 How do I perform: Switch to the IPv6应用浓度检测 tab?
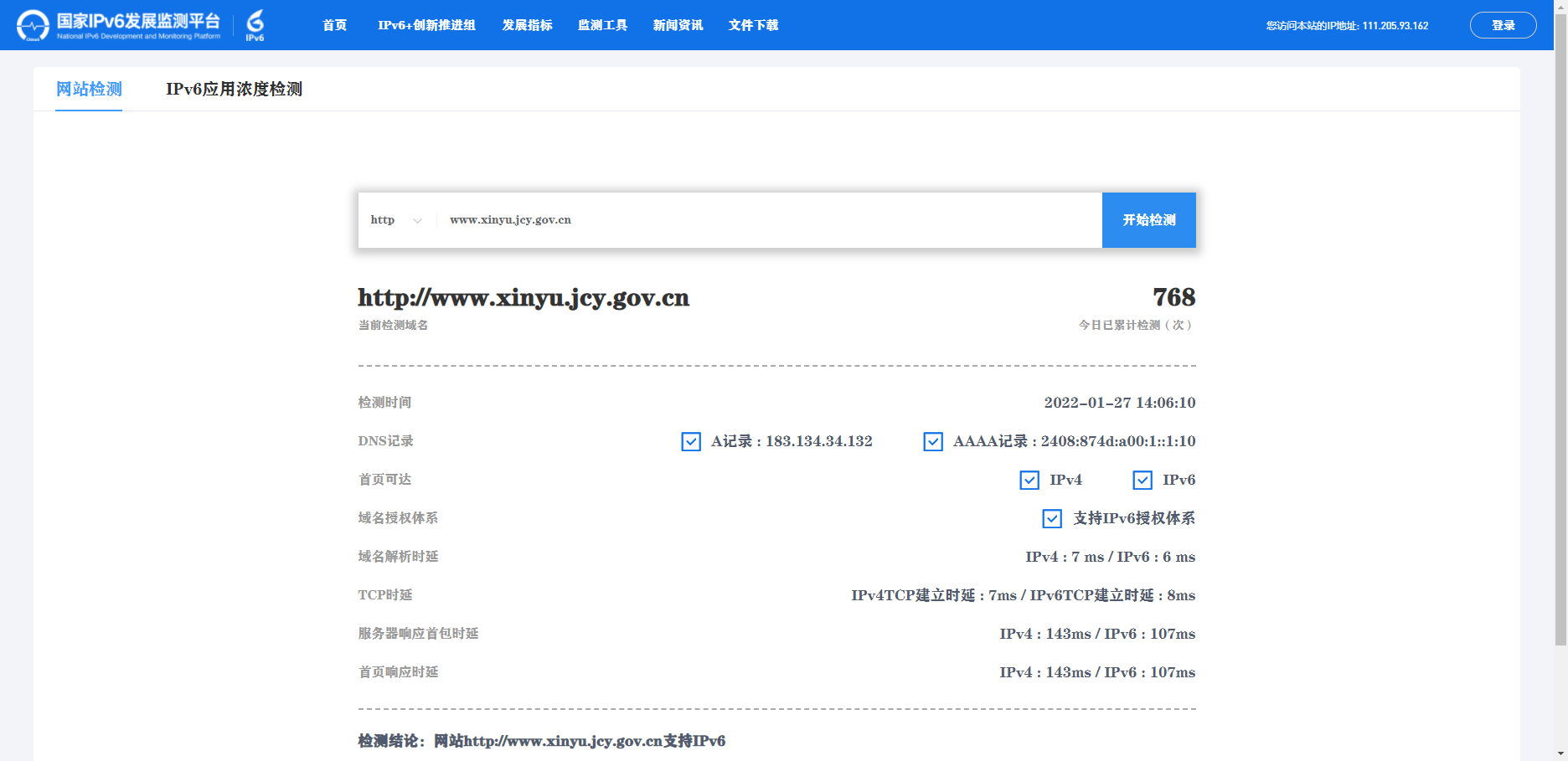pos(234,89)
